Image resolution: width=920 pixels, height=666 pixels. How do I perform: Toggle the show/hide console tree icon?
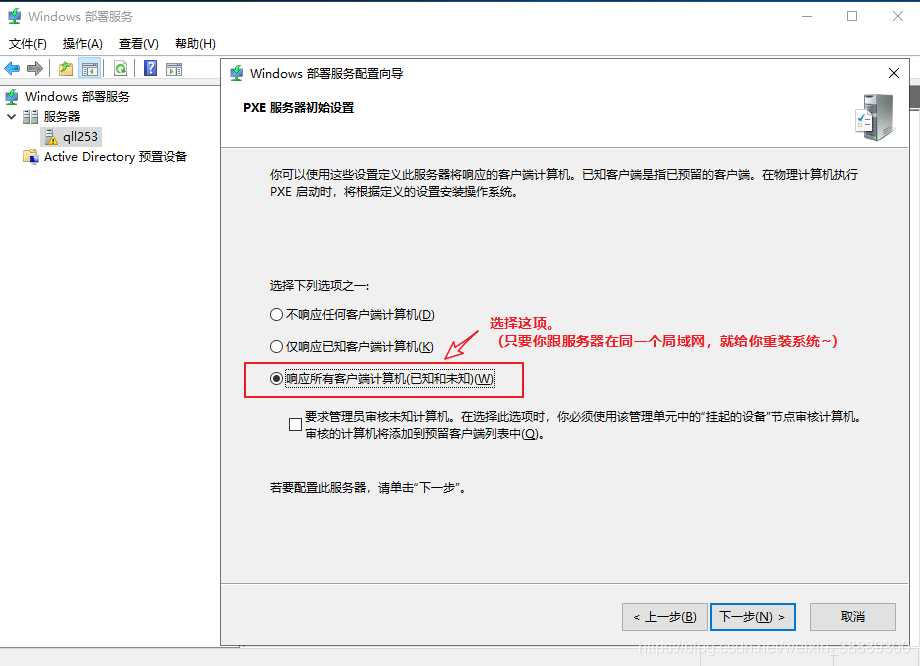click(x=90, y=69)
